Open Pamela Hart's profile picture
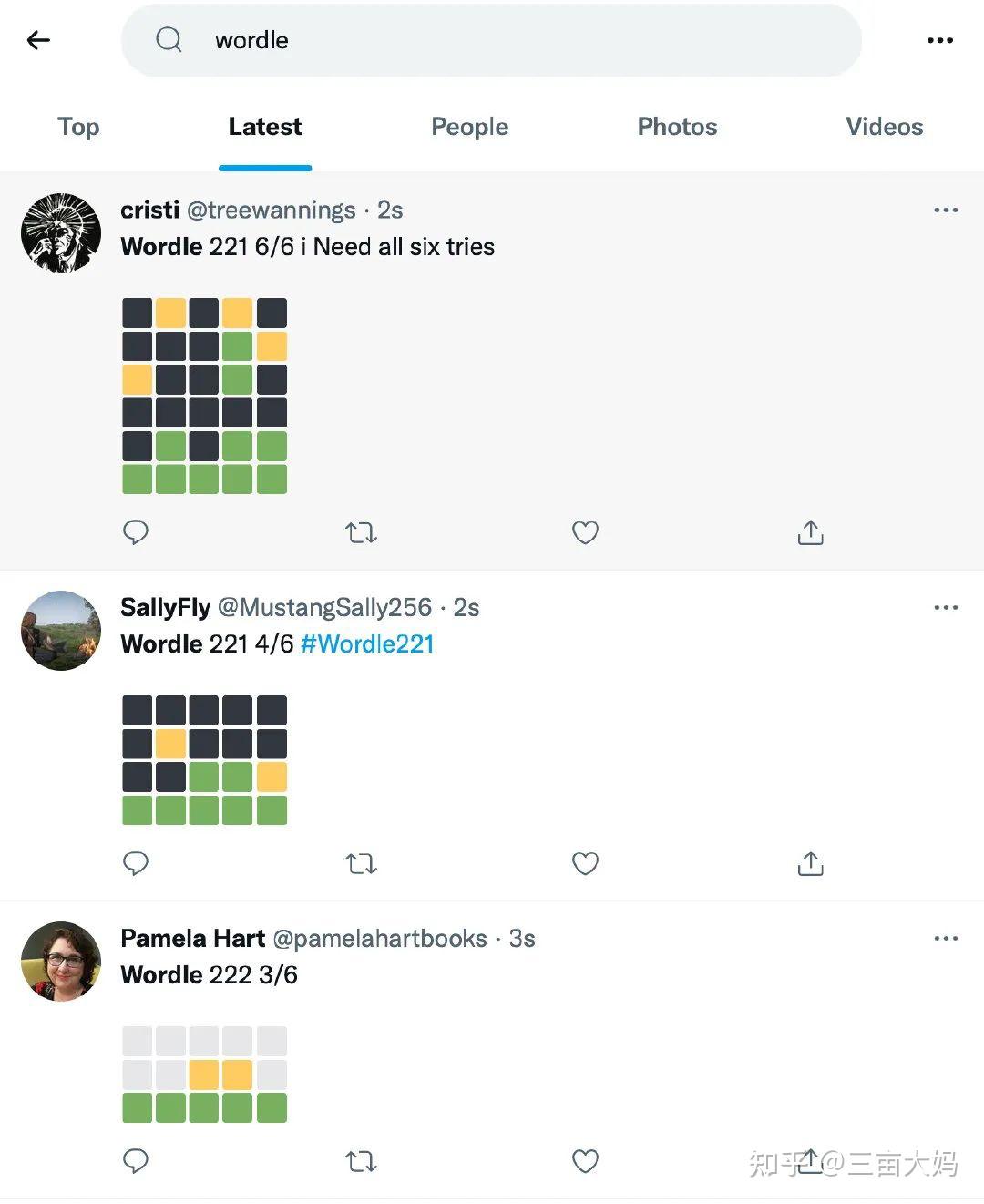This screenshot has width=984, height=1204. point(61,962)
